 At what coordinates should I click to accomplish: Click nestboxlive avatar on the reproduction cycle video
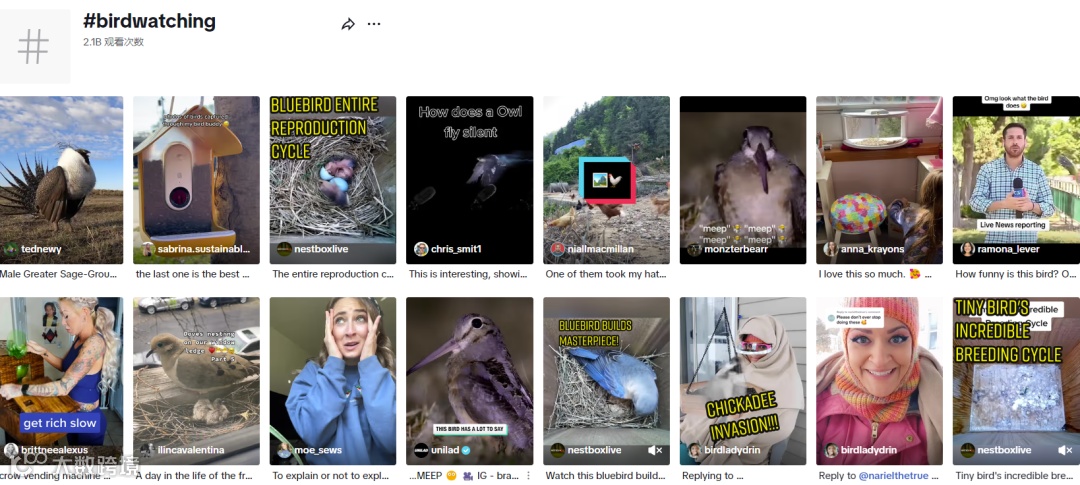[284, 249]
